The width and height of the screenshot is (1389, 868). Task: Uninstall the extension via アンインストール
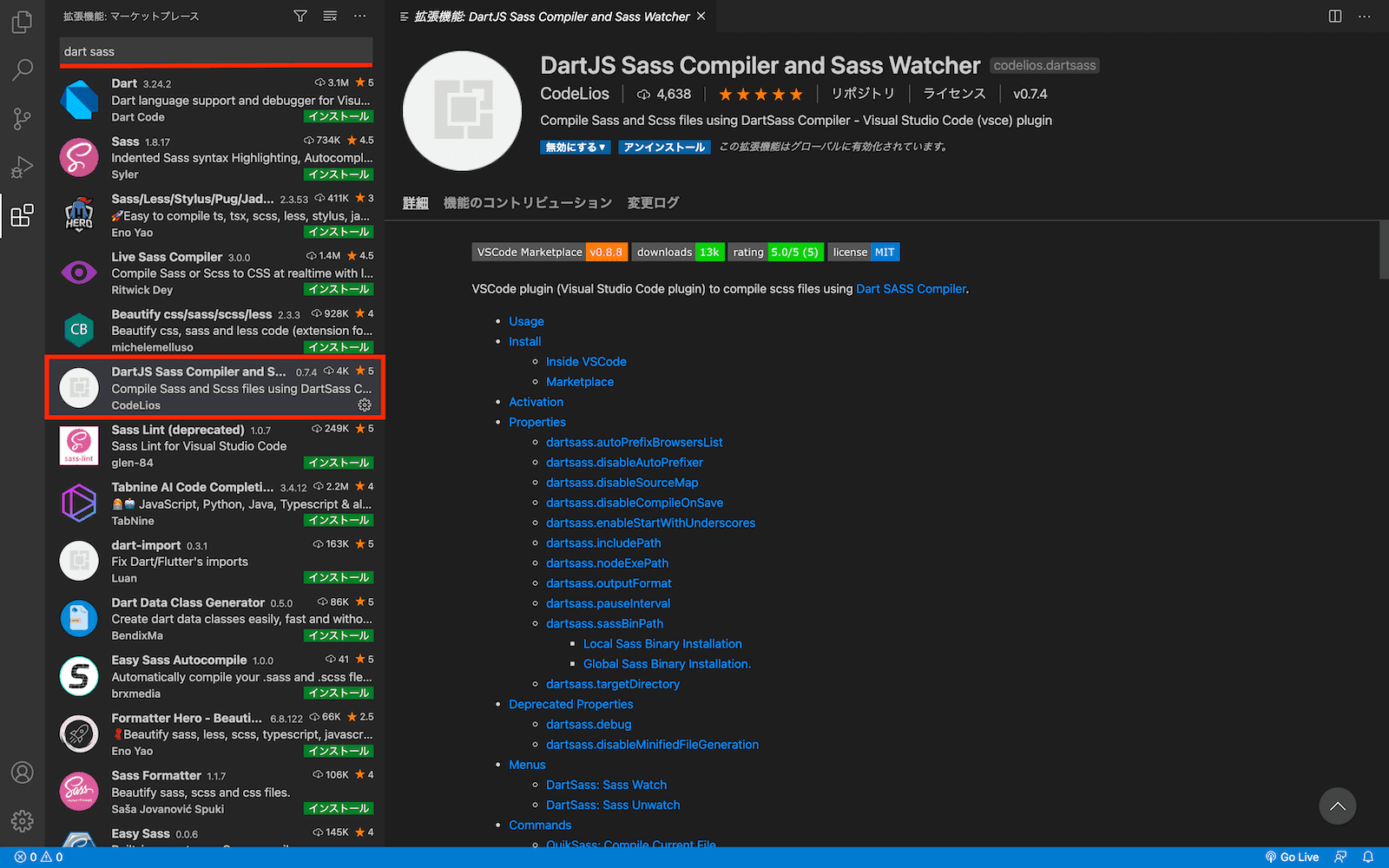click(x=663, y=147)
